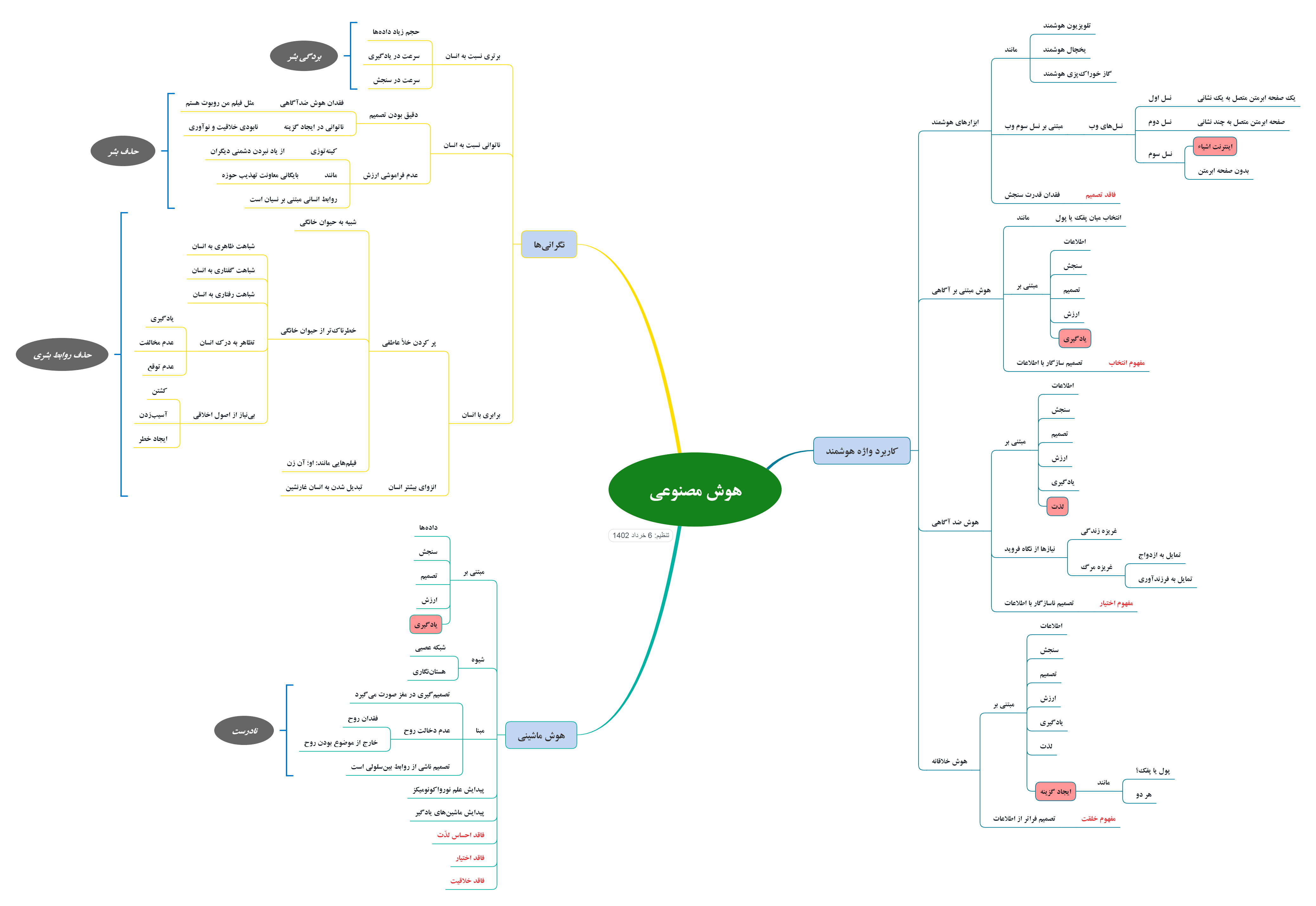Click the node "برابری با انسان"
The height and width of the screenshot is (906, 1316).
[481, 415]
